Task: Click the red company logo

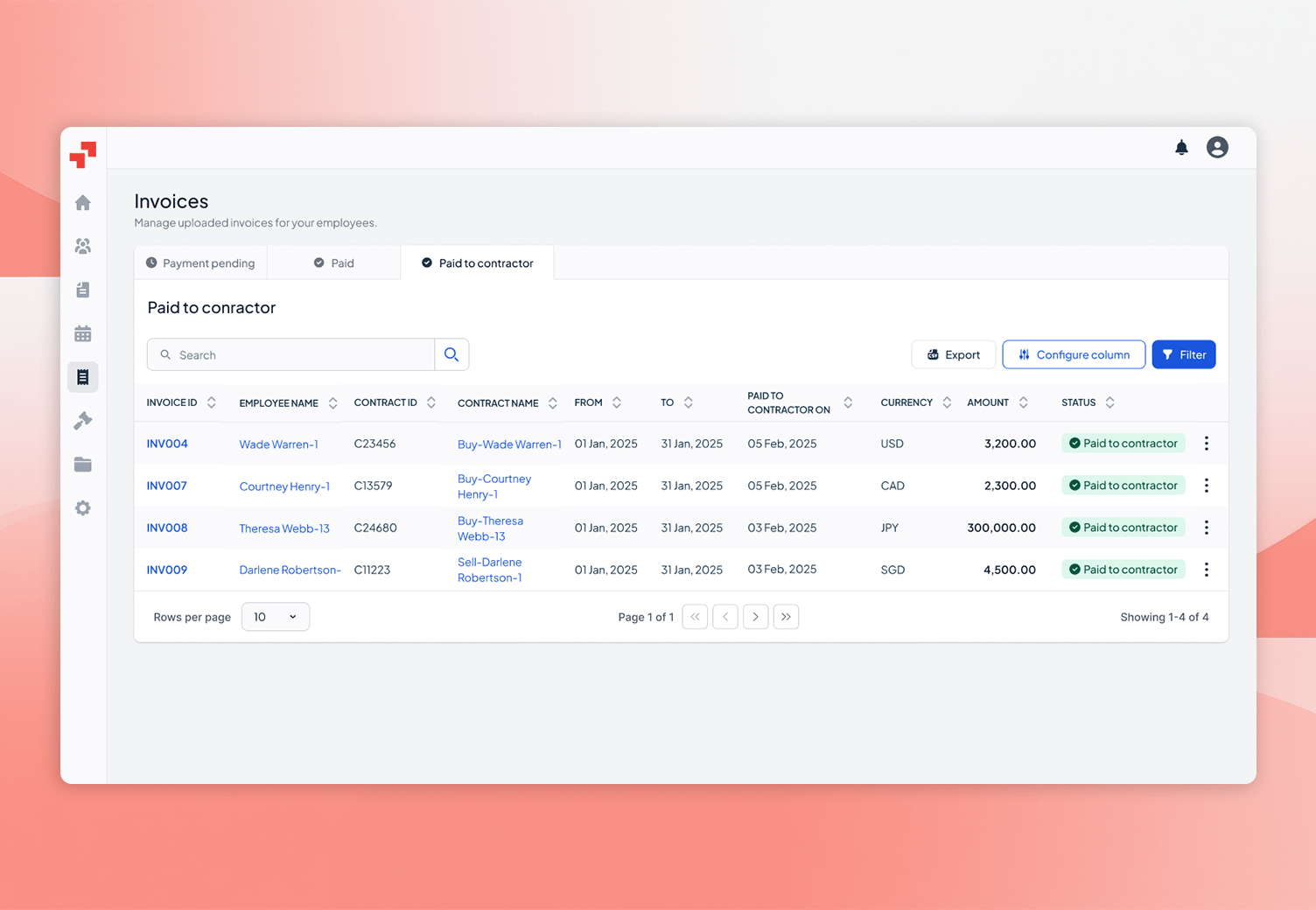Action: tap(83, 155)
